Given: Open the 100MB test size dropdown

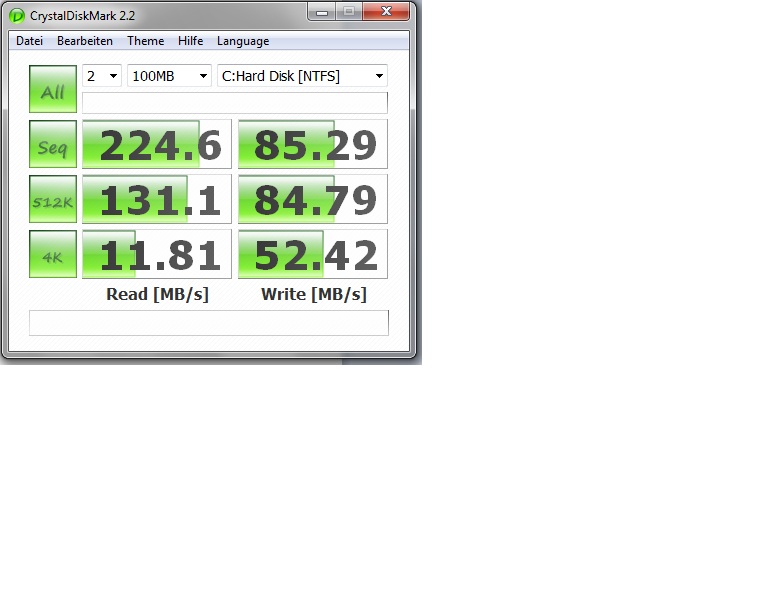Looking at the screenshot, I should (x=169, y=76).
